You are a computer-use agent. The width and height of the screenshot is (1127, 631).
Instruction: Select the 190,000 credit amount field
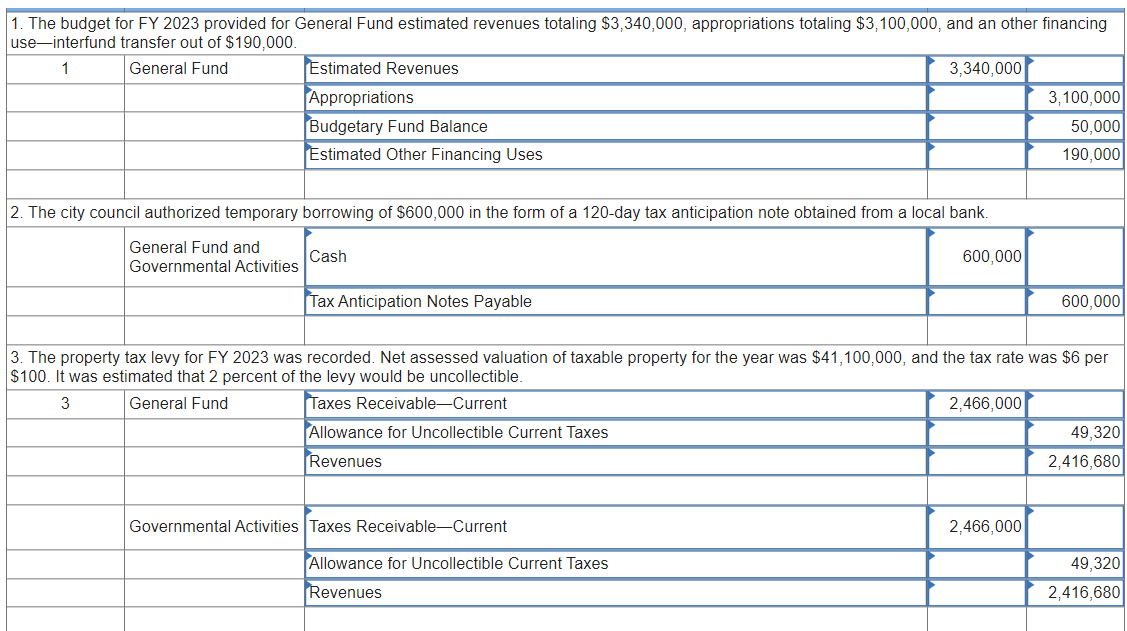(x=1074, y=155)
